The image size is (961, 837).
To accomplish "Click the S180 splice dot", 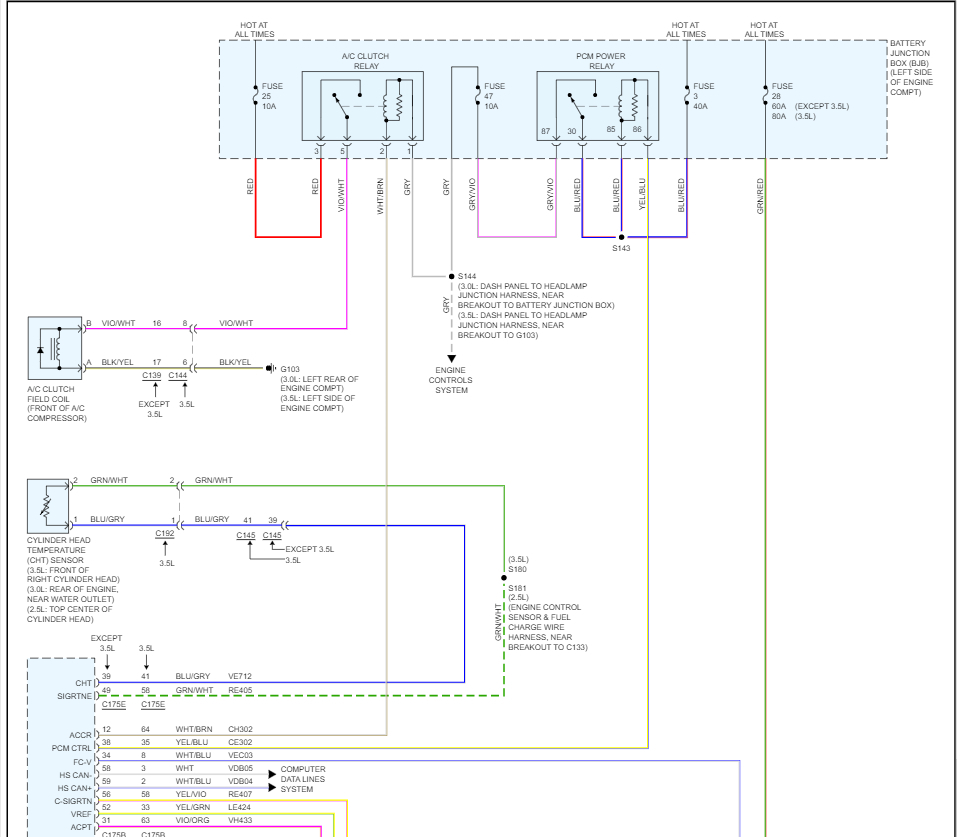I will [504, 578].
